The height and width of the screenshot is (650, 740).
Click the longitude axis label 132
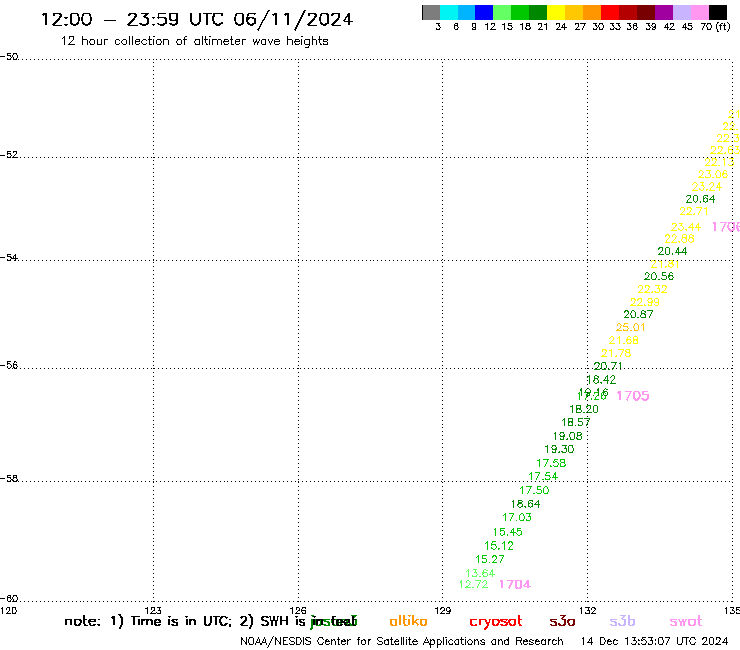coord(588,610)
